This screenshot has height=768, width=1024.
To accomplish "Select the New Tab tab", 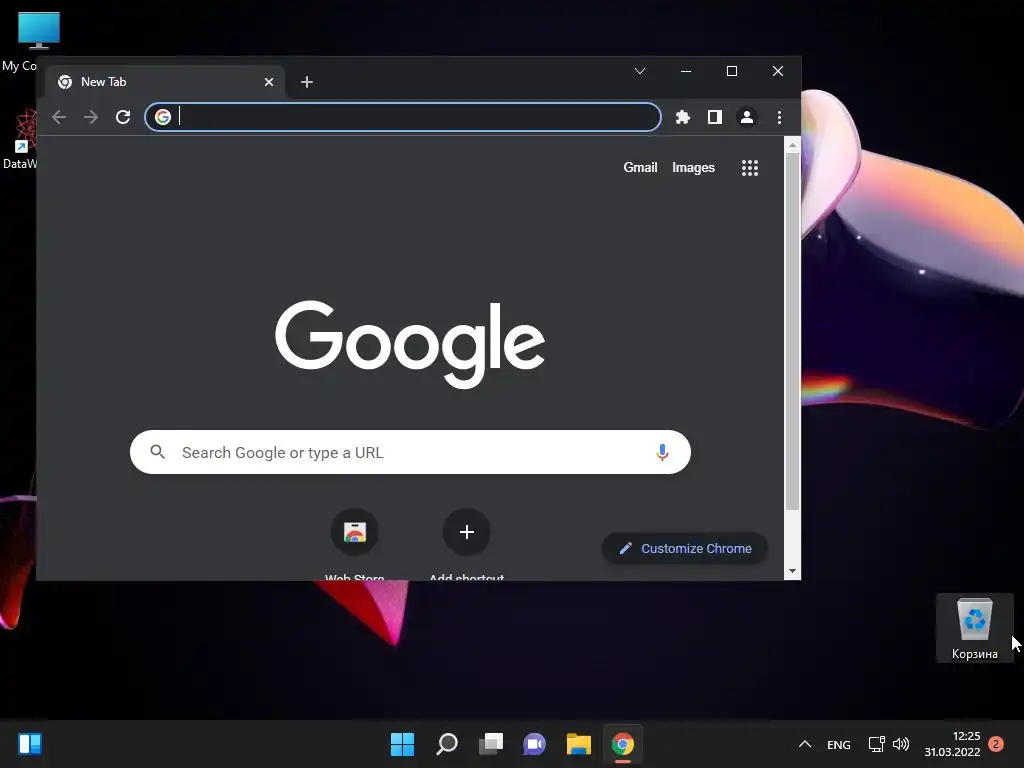I will click(166, 82).
